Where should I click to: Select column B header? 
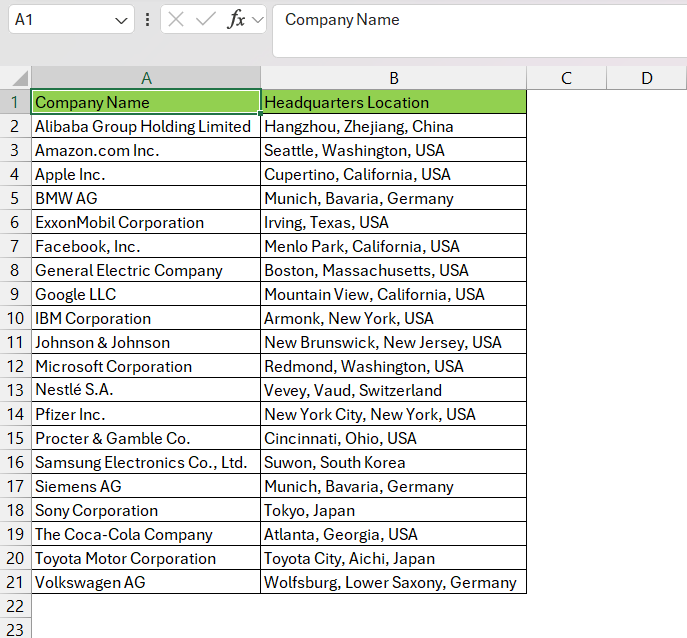(393, 78)
